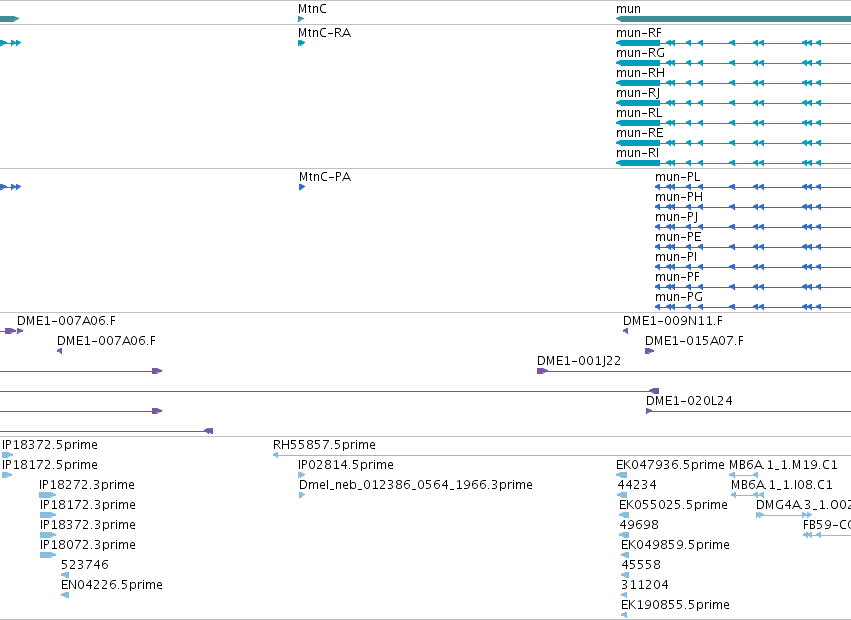This screenshot has height=620, width=851.
Task: Click the mun-RG transcript label
Action: tap(640, 53)
